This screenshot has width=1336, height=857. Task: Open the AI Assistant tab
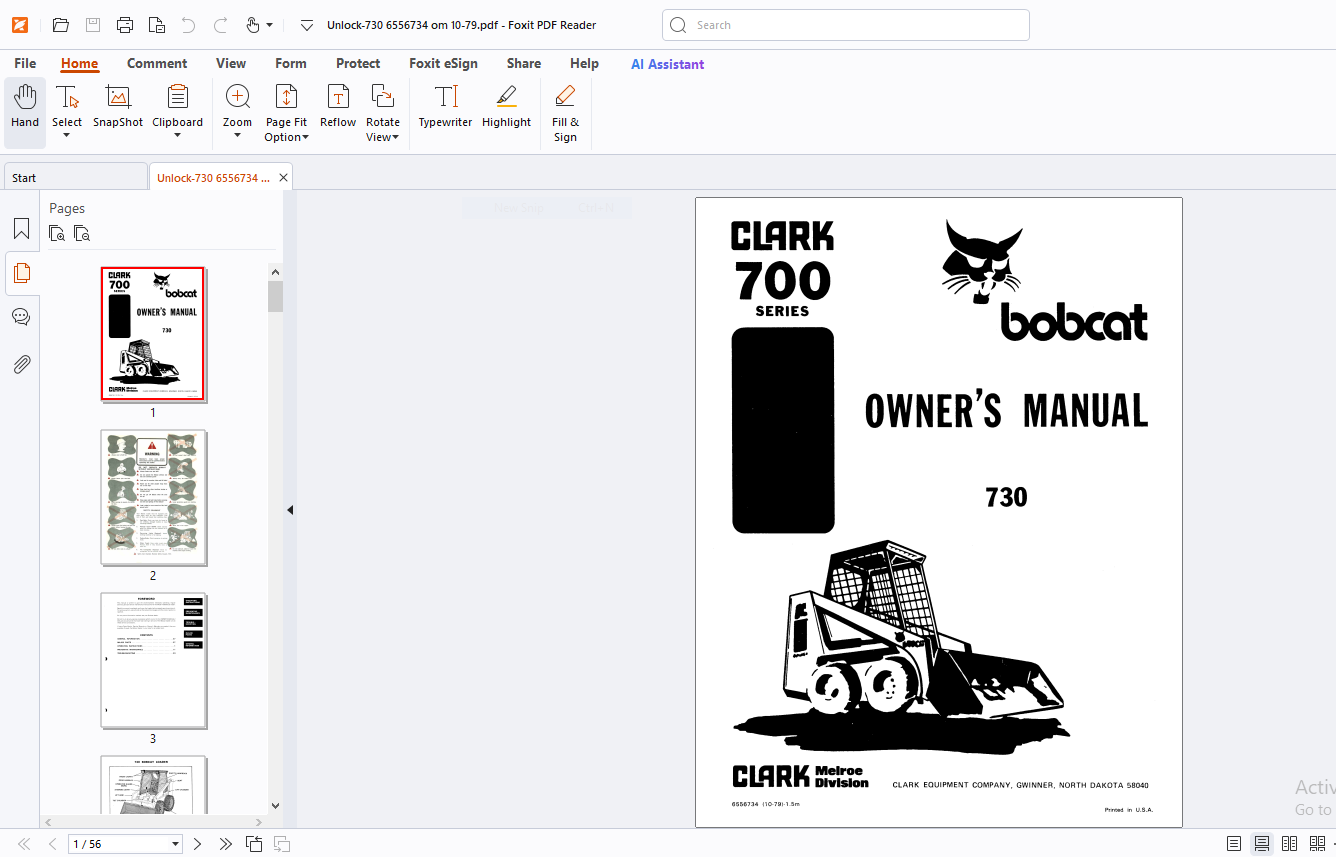667,64
